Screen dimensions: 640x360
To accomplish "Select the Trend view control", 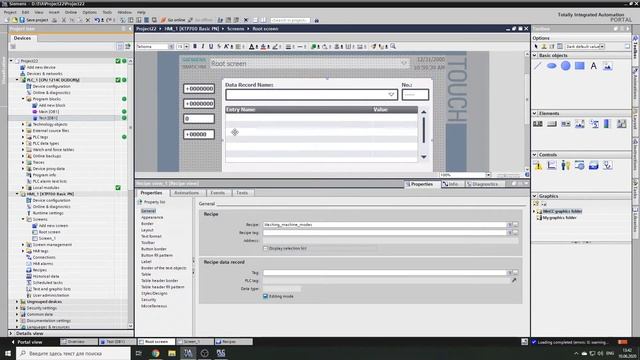I will point(551,165).
